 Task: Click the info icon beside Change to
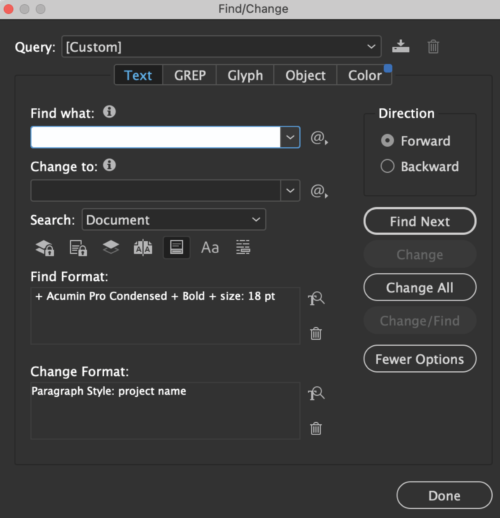click(x=109, y=165)
